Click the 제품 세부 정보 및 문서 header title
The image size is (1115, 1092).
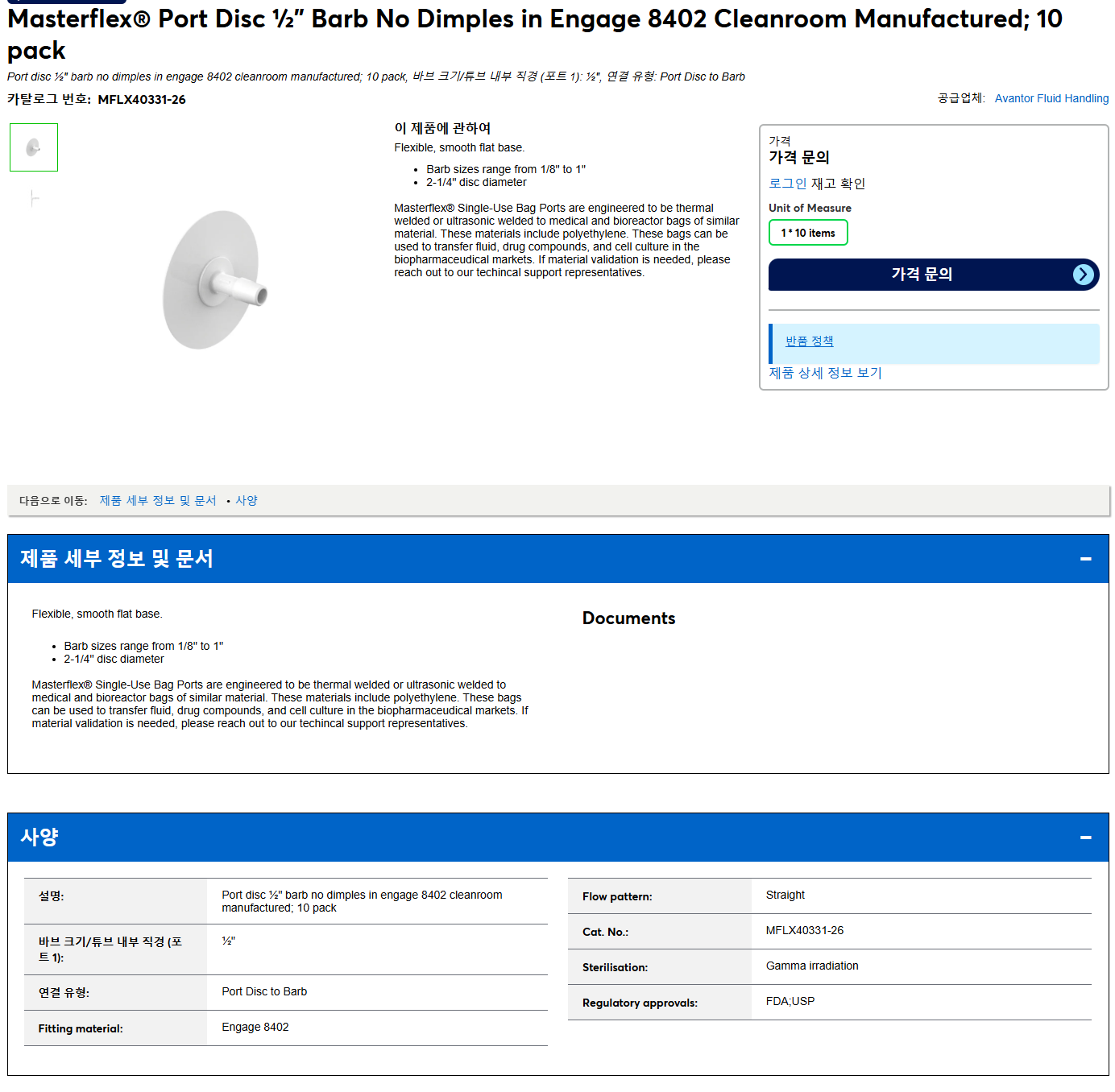coord(117,559)
